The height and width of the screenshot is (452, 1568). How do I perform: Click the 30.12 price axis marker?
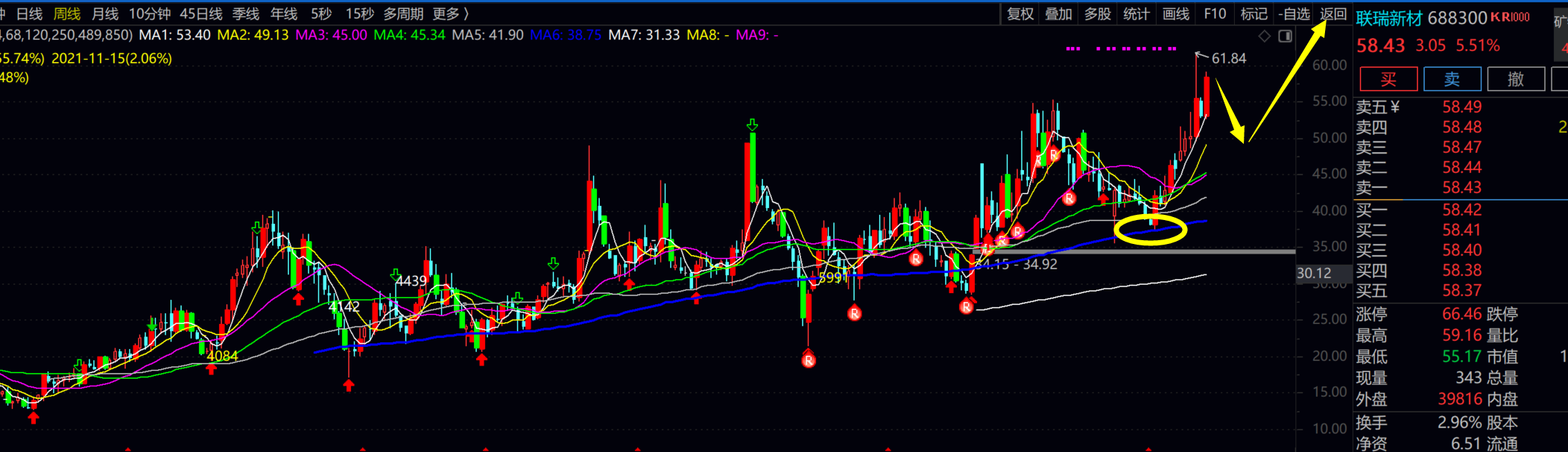coord(1314,274)
